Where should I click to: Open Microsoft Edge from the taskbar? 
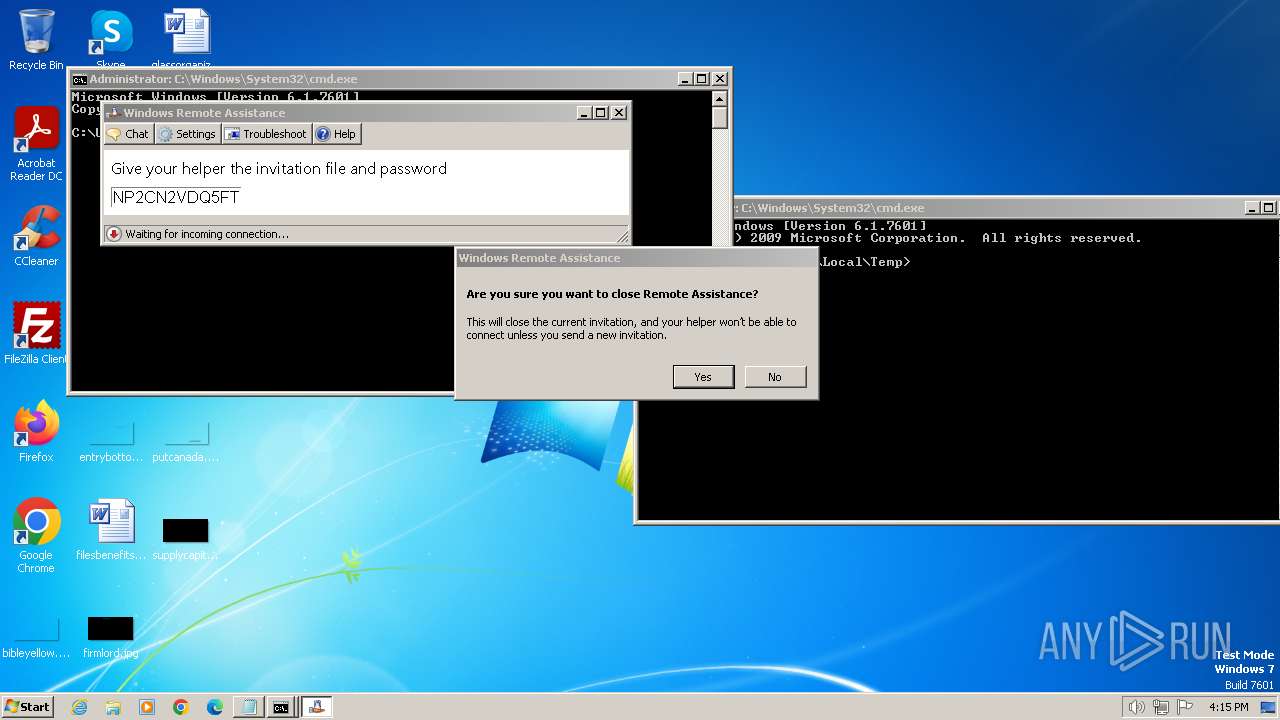(x=215, y=707)
